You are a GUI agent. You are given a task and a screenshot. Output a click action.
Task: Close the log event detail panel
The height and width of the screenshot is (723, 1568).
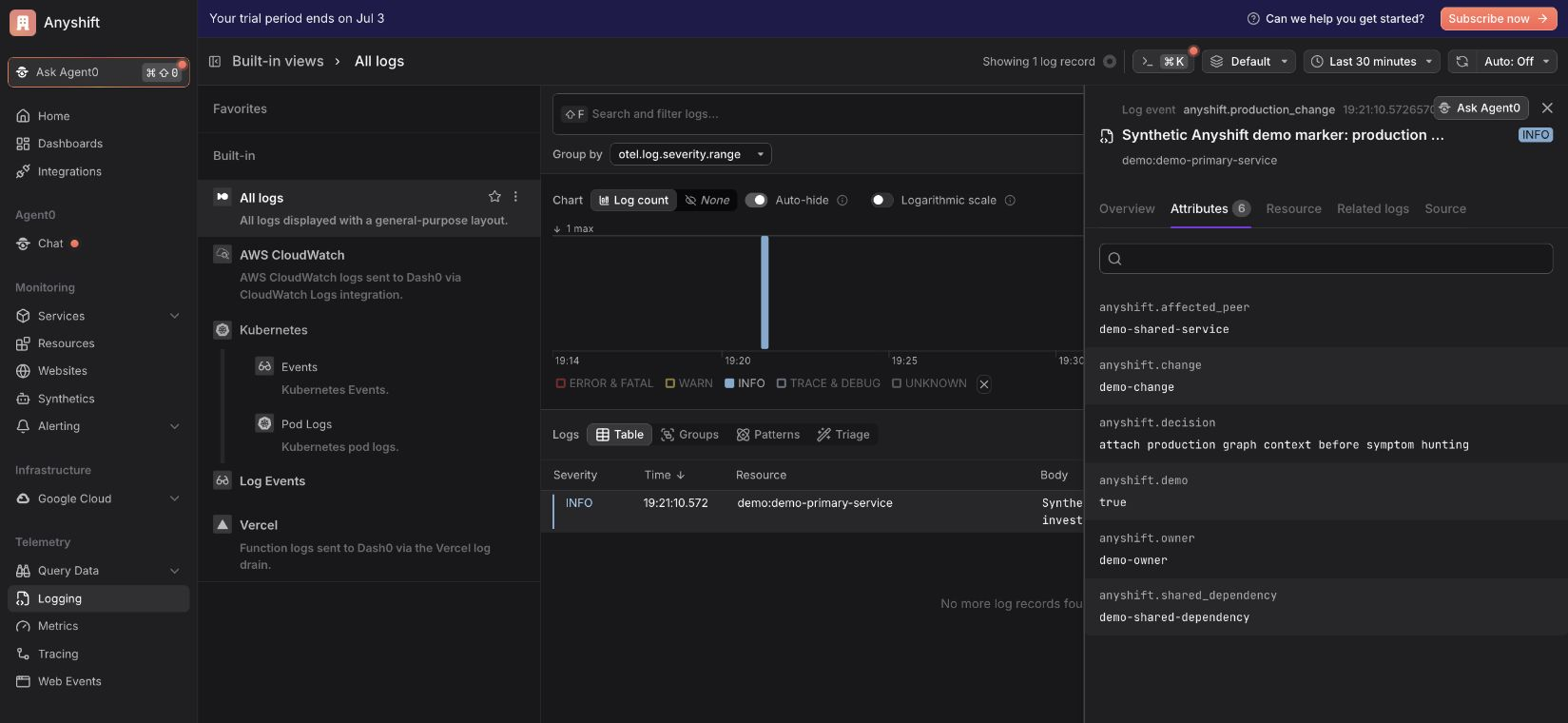click(1547, 107)
